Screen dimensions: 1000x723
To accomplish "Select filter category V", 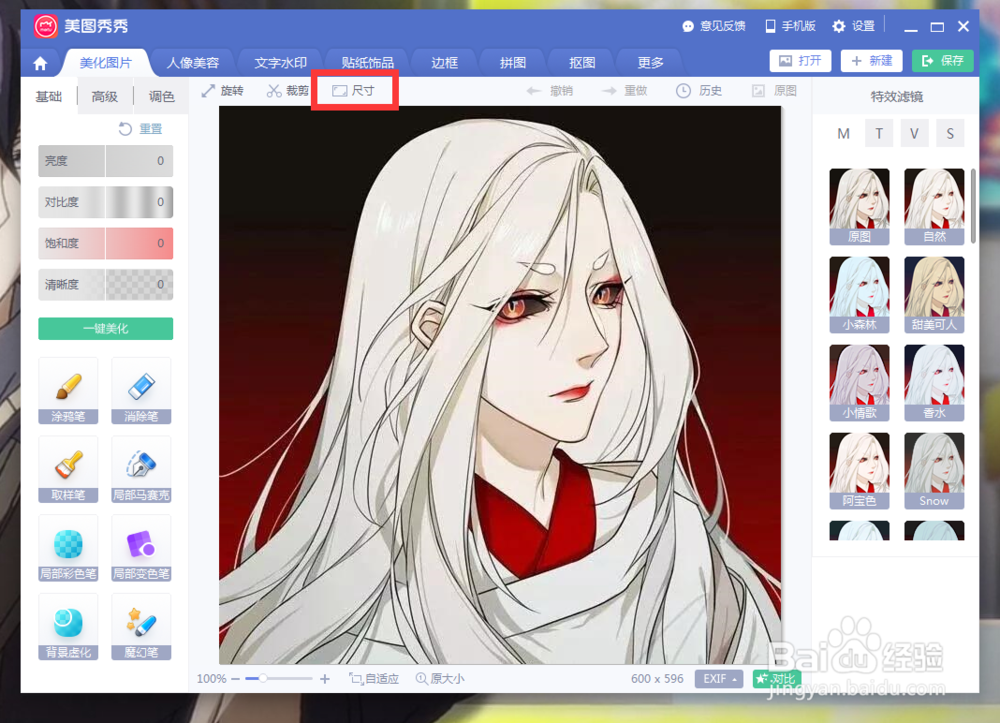I will 915,134.
